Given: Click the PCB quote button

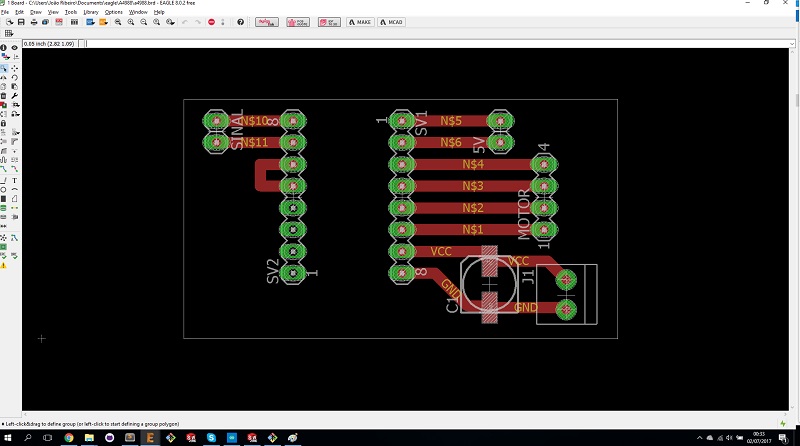Looking at the screenshot, I should (298, 22).
